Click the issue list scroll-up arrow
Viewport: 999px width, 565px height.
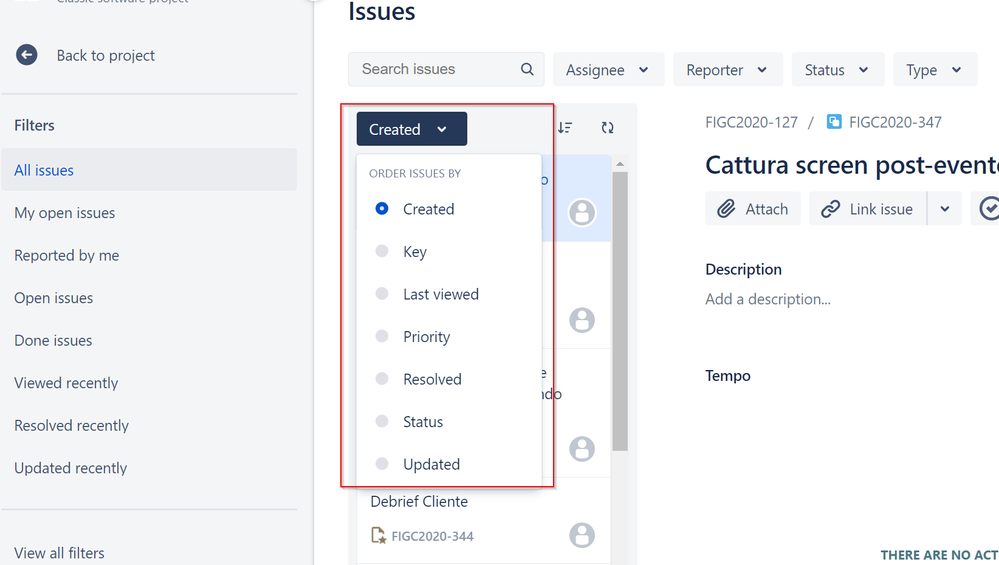[x=620, y=164]
